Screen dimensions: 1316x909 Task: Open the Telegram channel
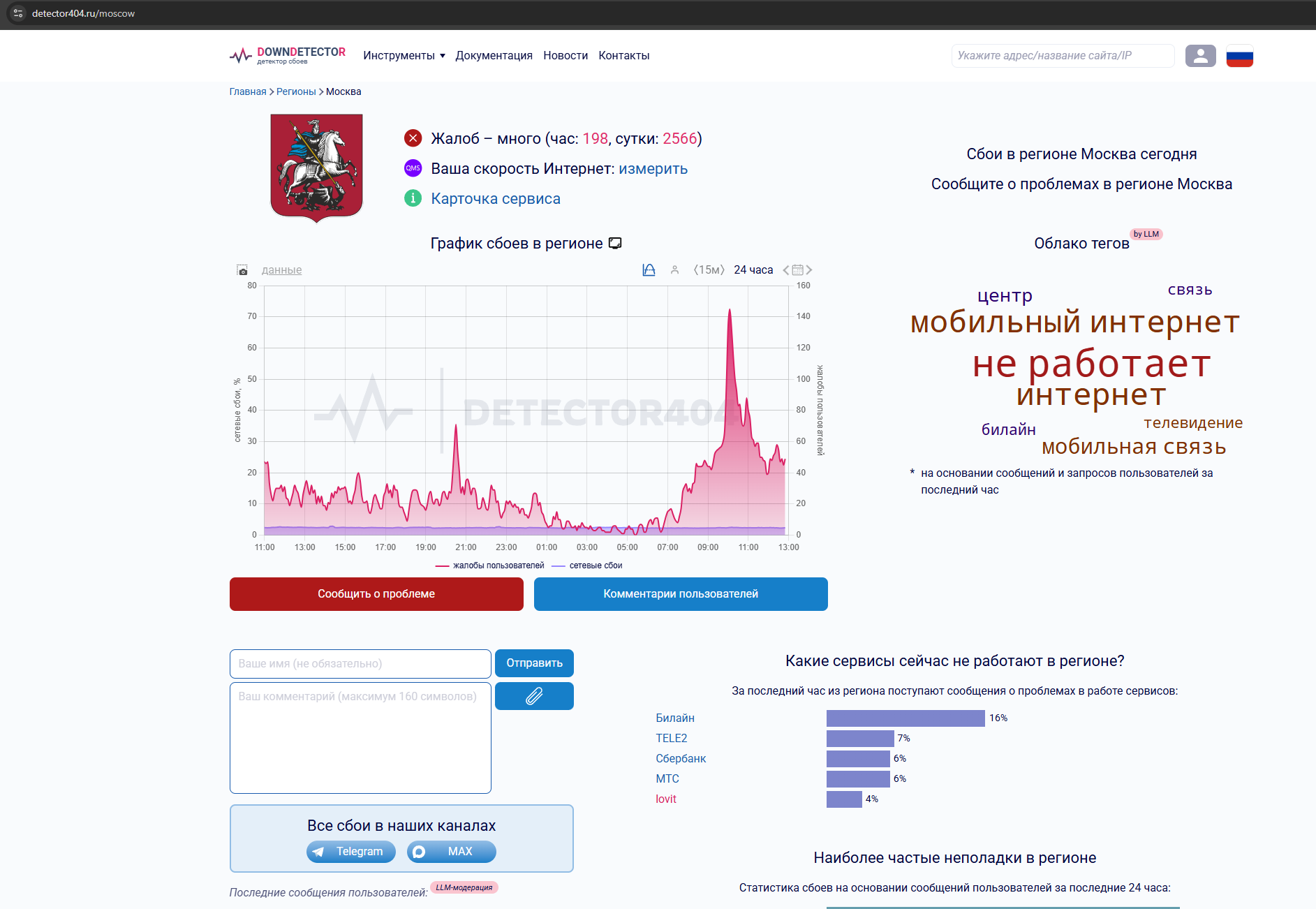[x=350, y=852]
